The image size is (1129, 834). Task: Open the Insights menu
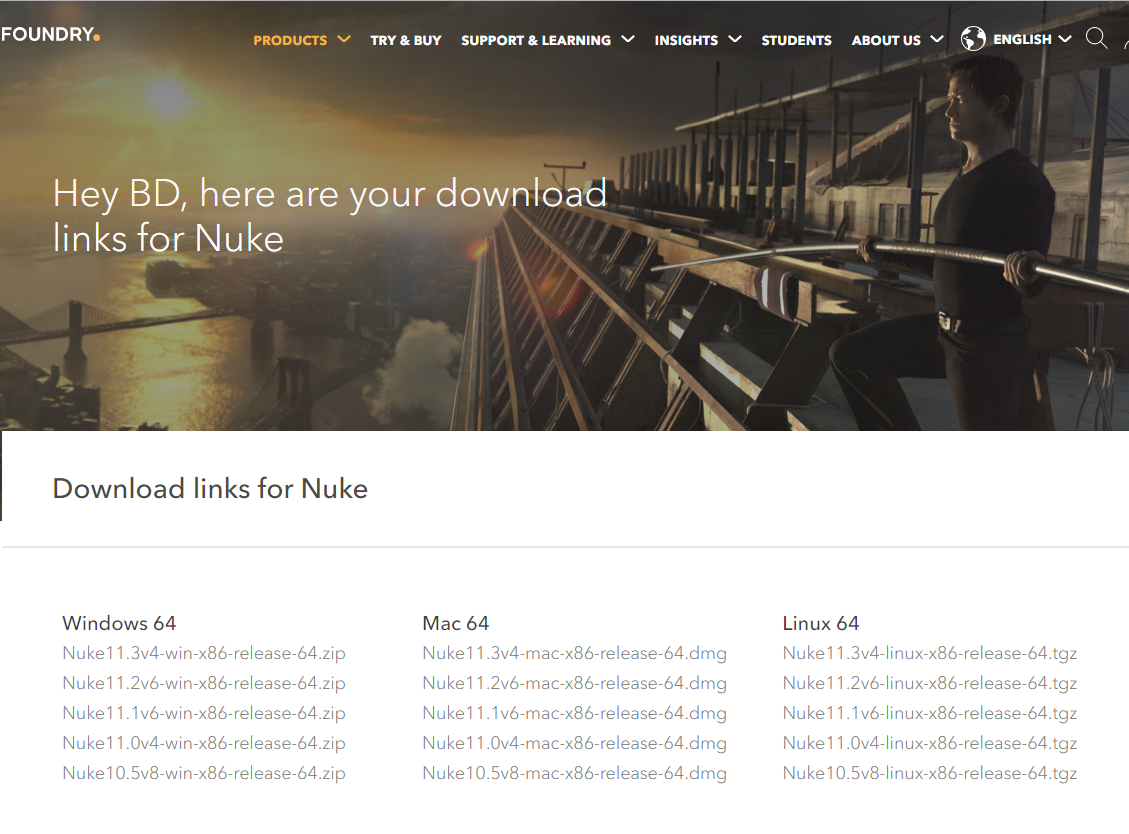pos(686,40)
